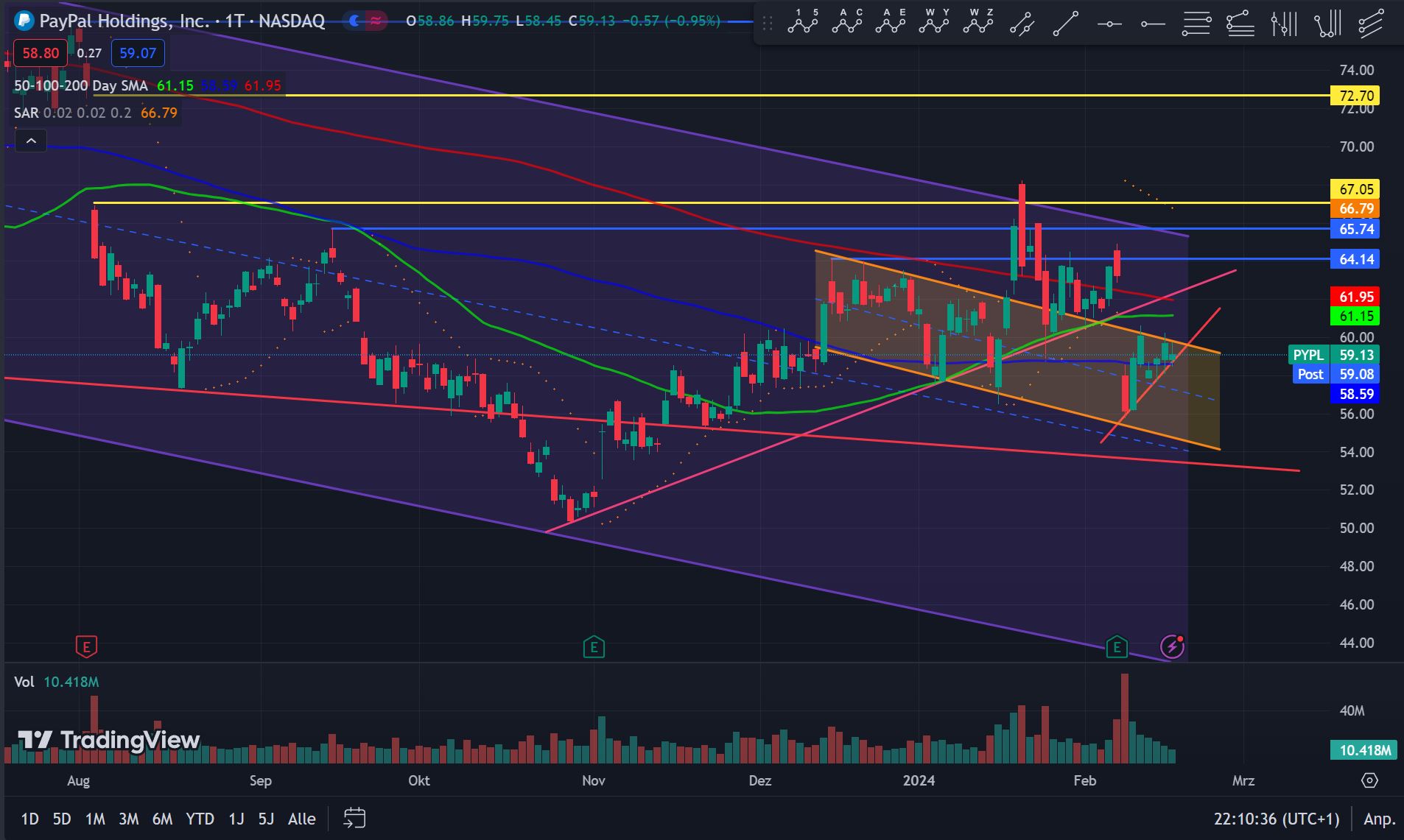Image resolution: width=1404 pixels, height=840 pixels.
Task: Select the Fib channel drawing tool
Action: [x=1371, y=24]
